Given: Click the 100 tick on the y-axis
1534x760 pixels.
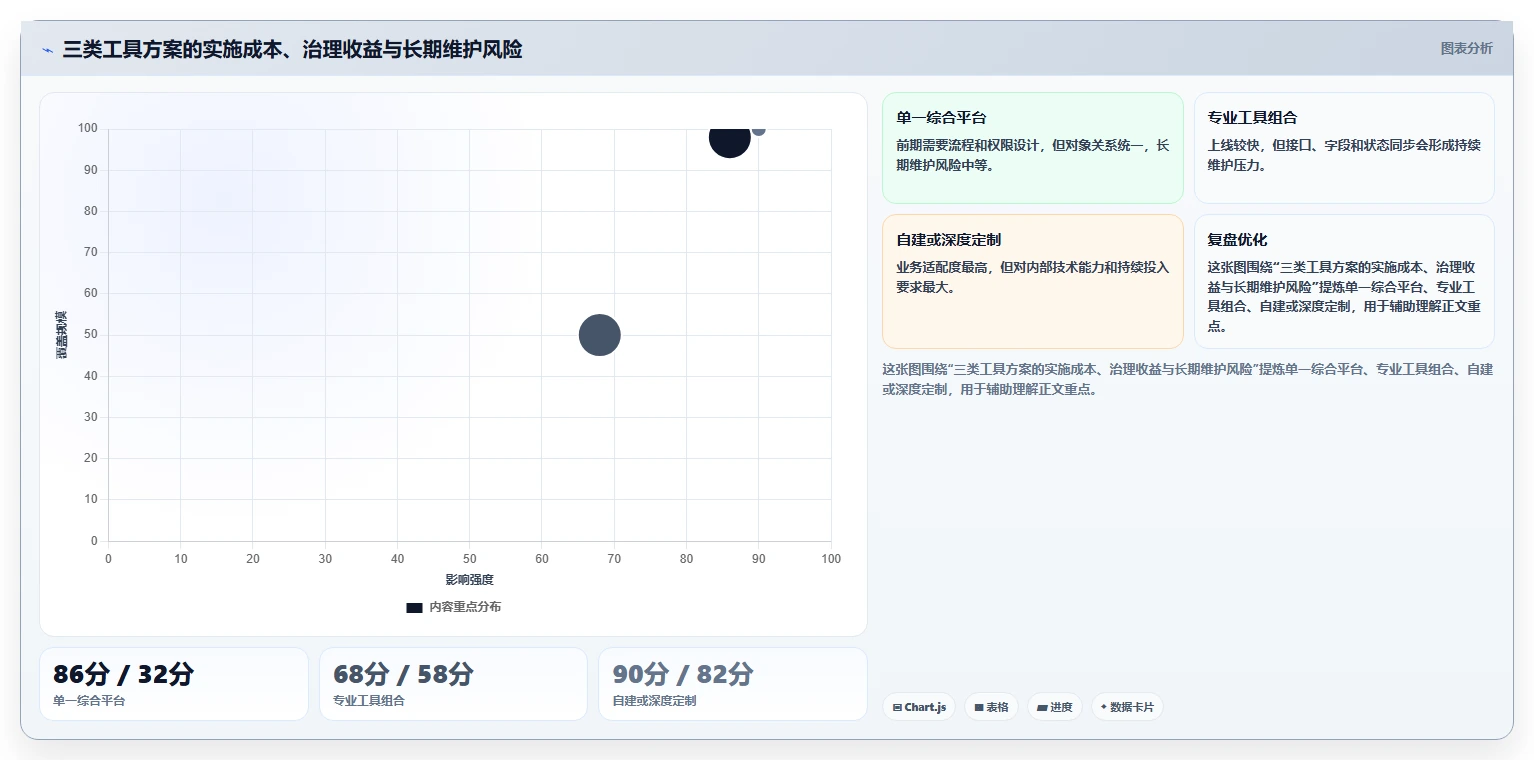Looking at the screenshot, I should 88,128.
